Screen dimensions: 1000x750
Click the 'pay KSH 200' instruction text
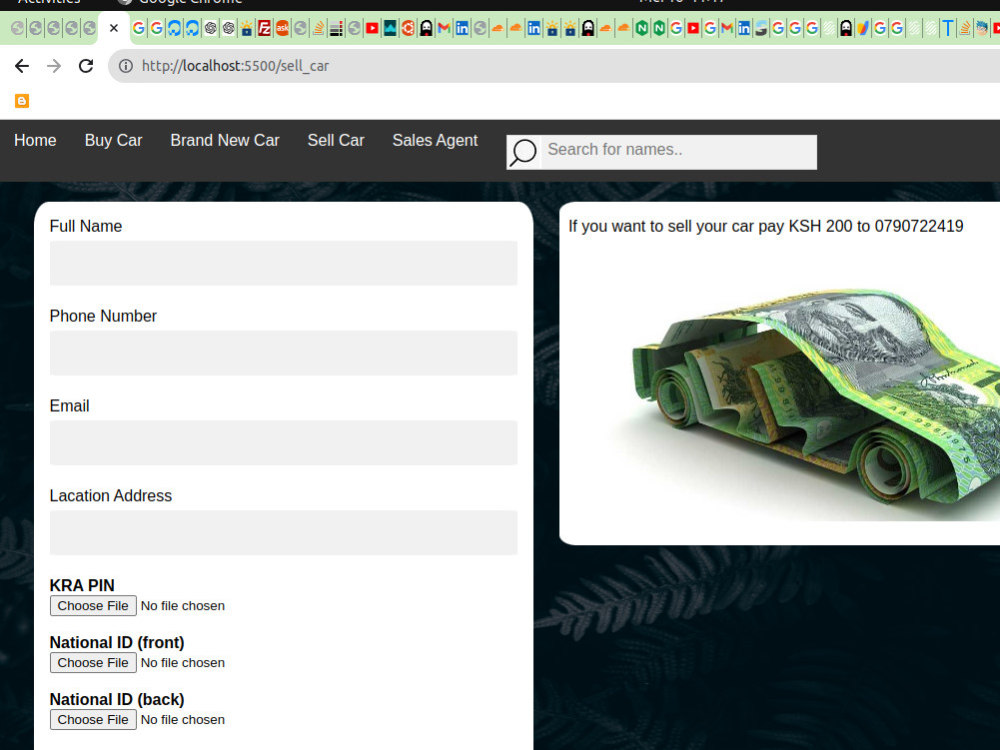[765, 226]
